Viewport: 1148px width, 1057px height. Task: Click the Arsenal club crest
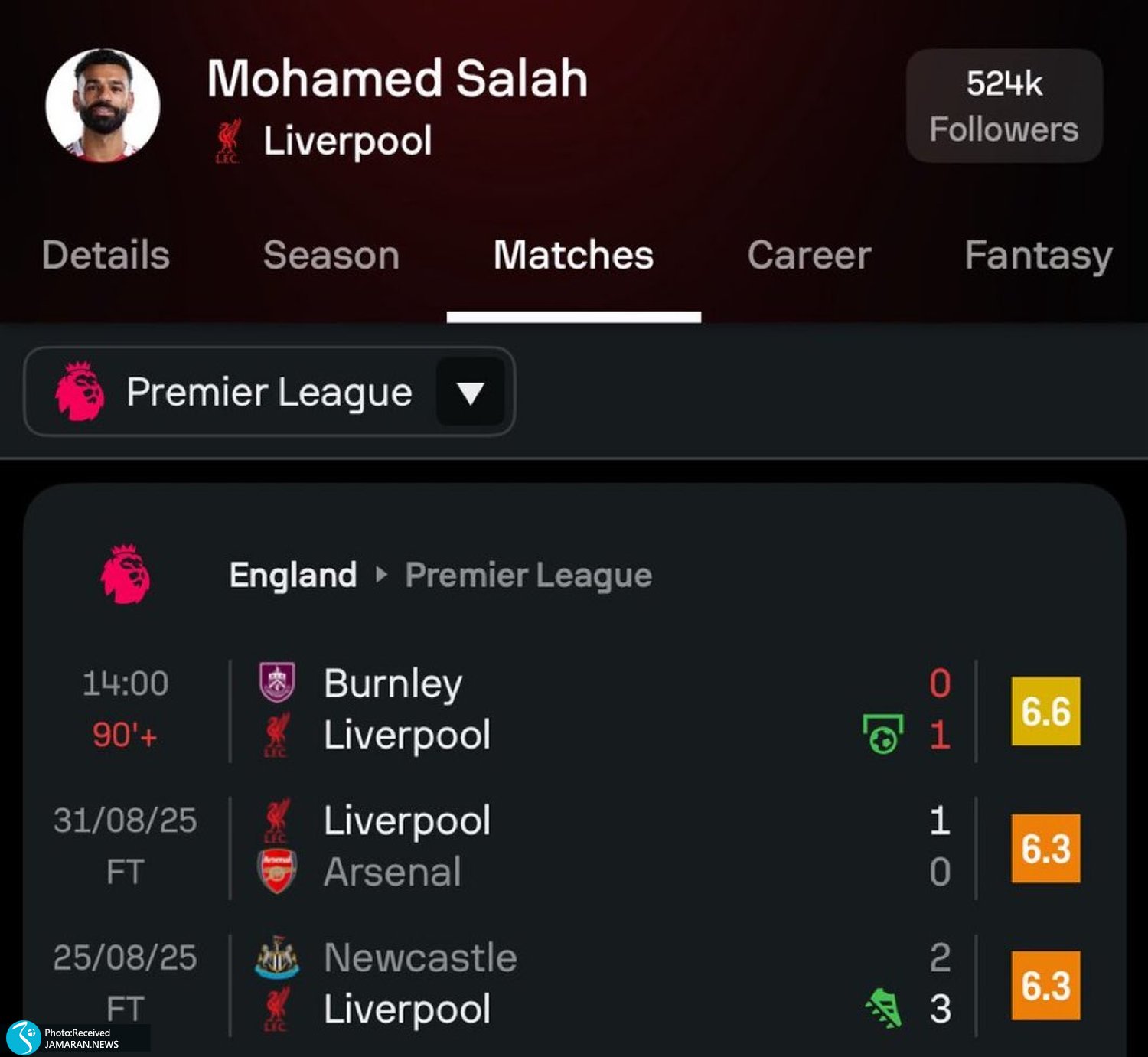(276, 872)
